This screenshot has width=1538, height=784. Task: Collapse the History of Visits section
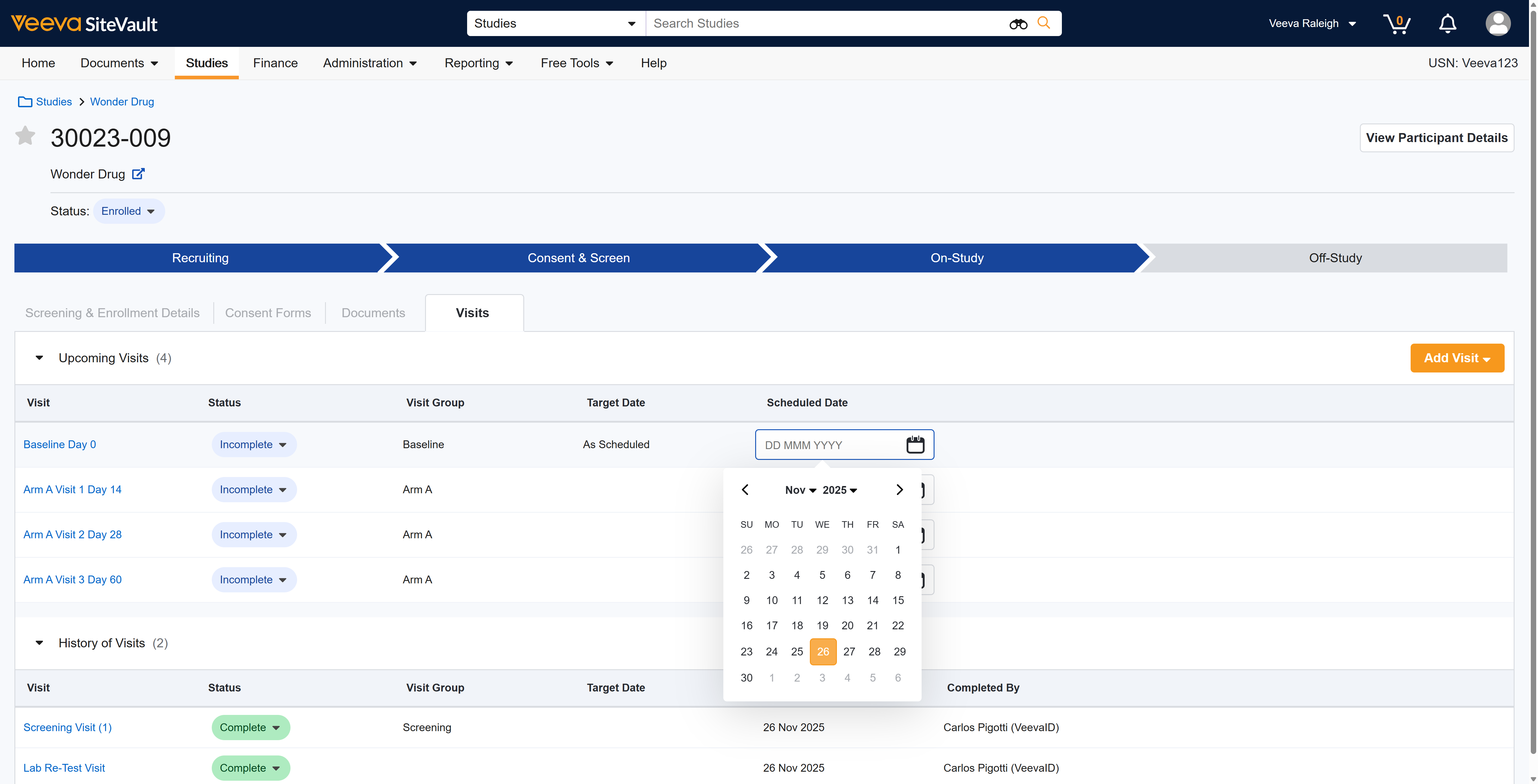pos(39,643)
